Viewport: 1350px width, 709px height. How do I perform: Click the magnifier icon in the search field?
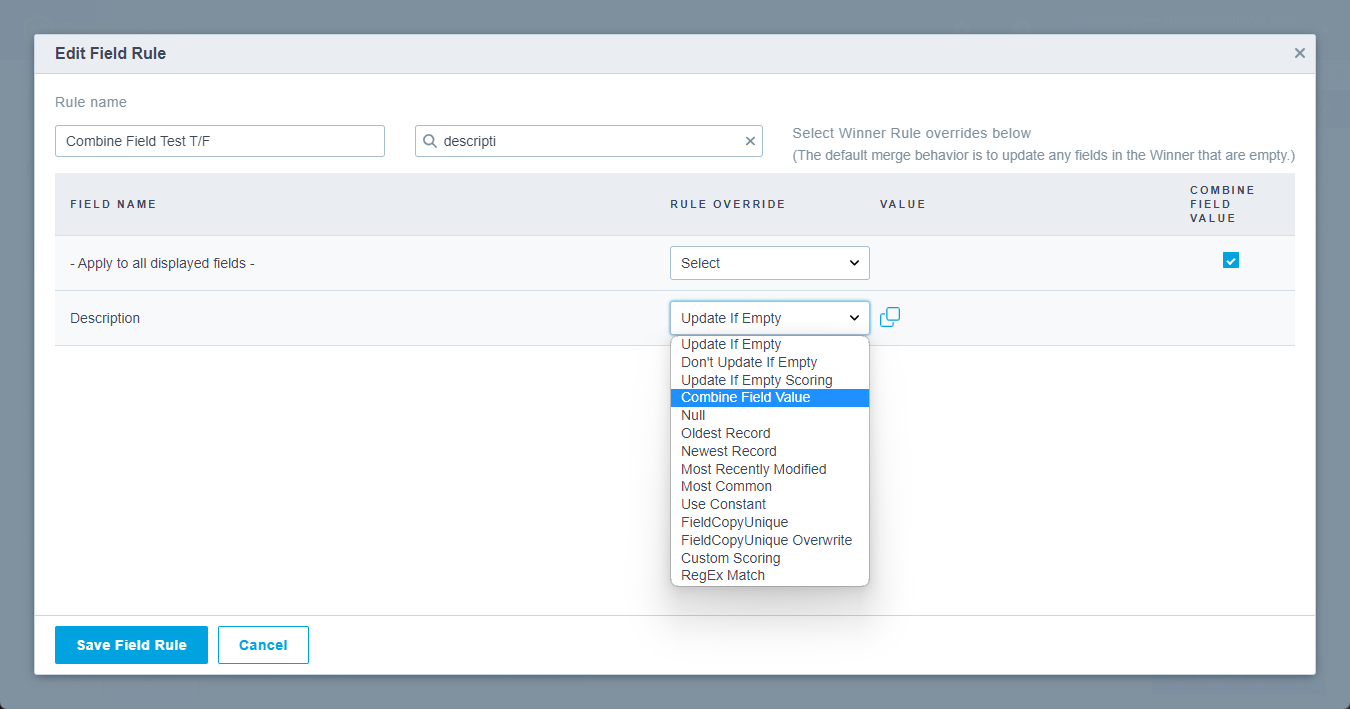coord(431,140)
